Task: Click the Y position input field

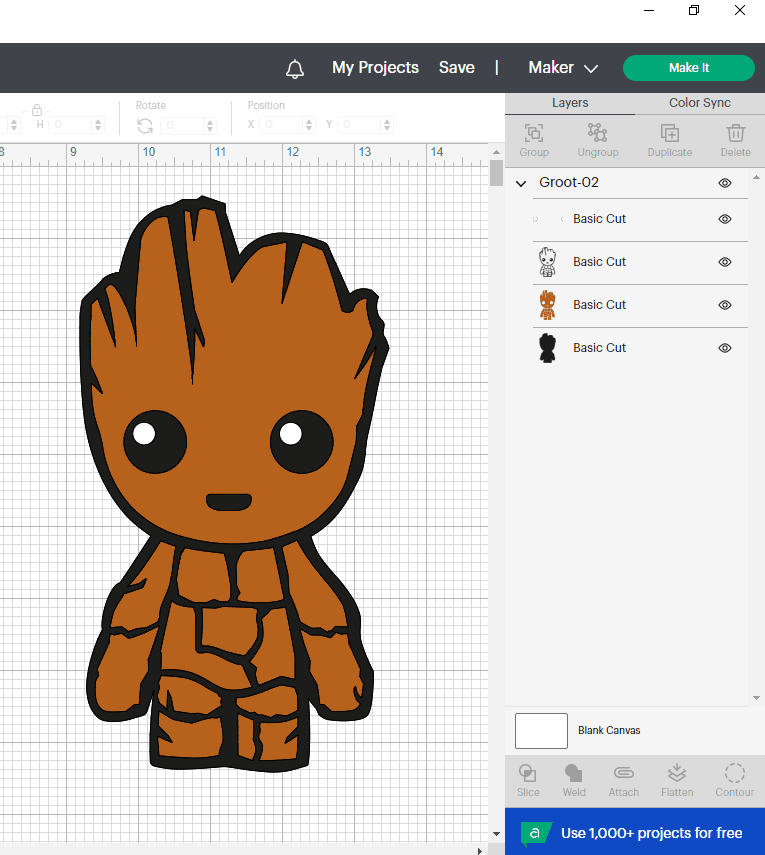Action: point(359,125)
